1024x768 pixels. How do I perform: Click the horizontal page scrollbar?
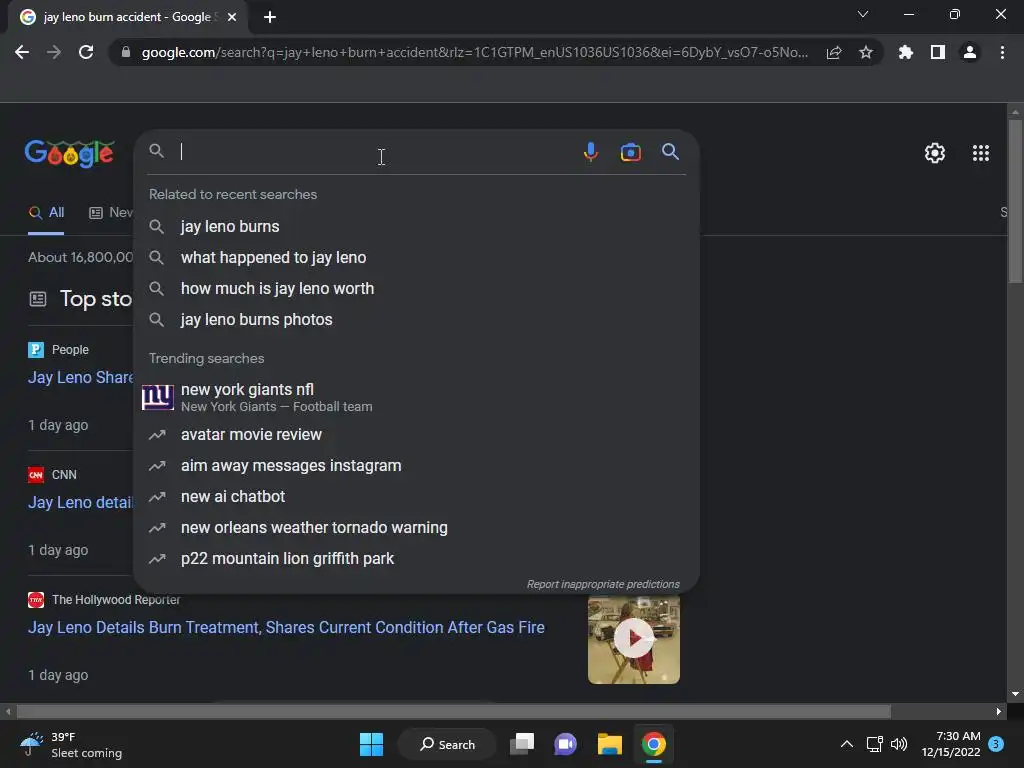[453, 711]
